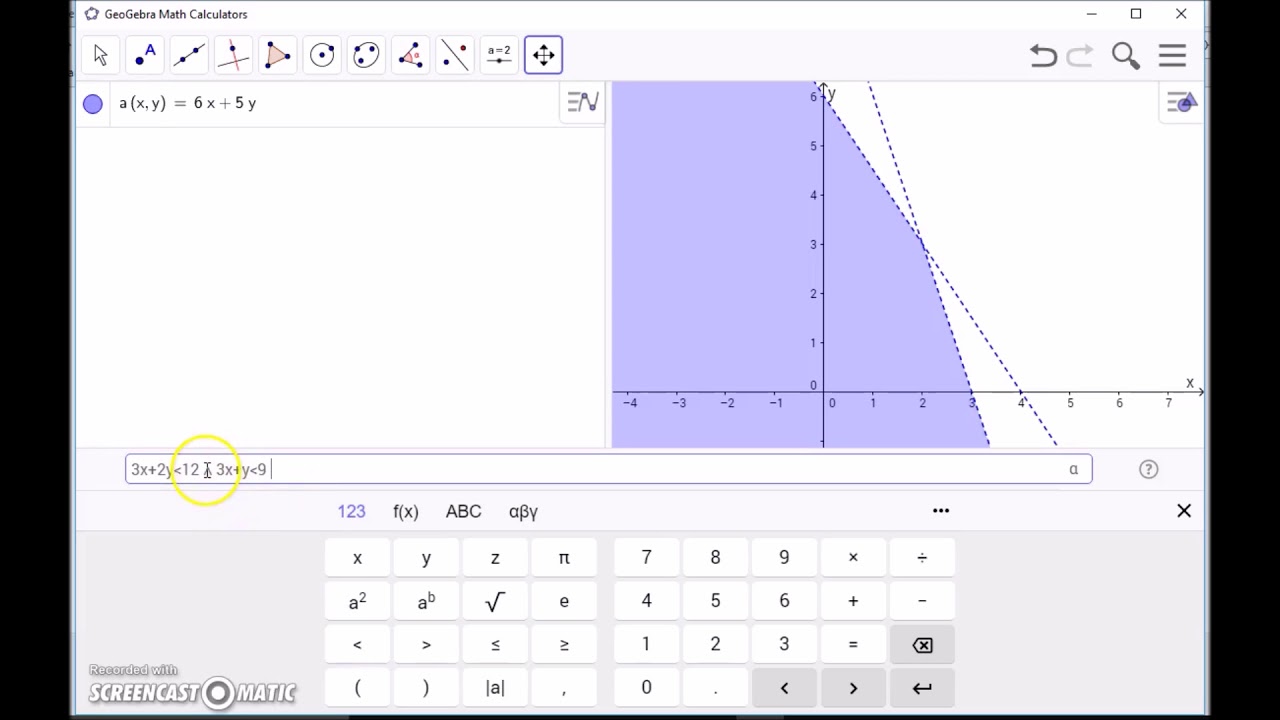Select the Point tool

[145, 55]
